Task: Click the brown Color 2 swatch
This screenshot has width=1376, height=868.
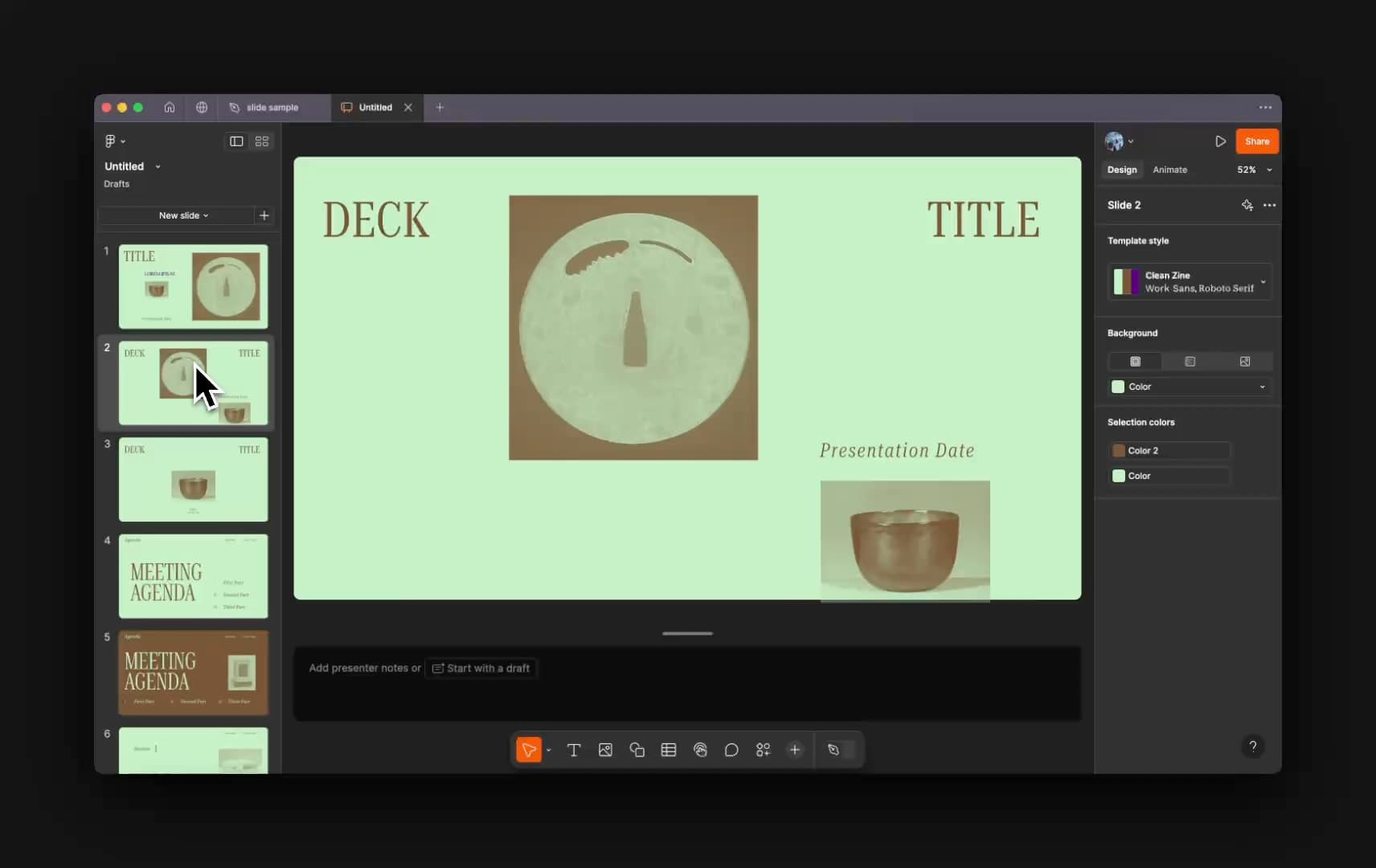Action: pos(1119,451)
